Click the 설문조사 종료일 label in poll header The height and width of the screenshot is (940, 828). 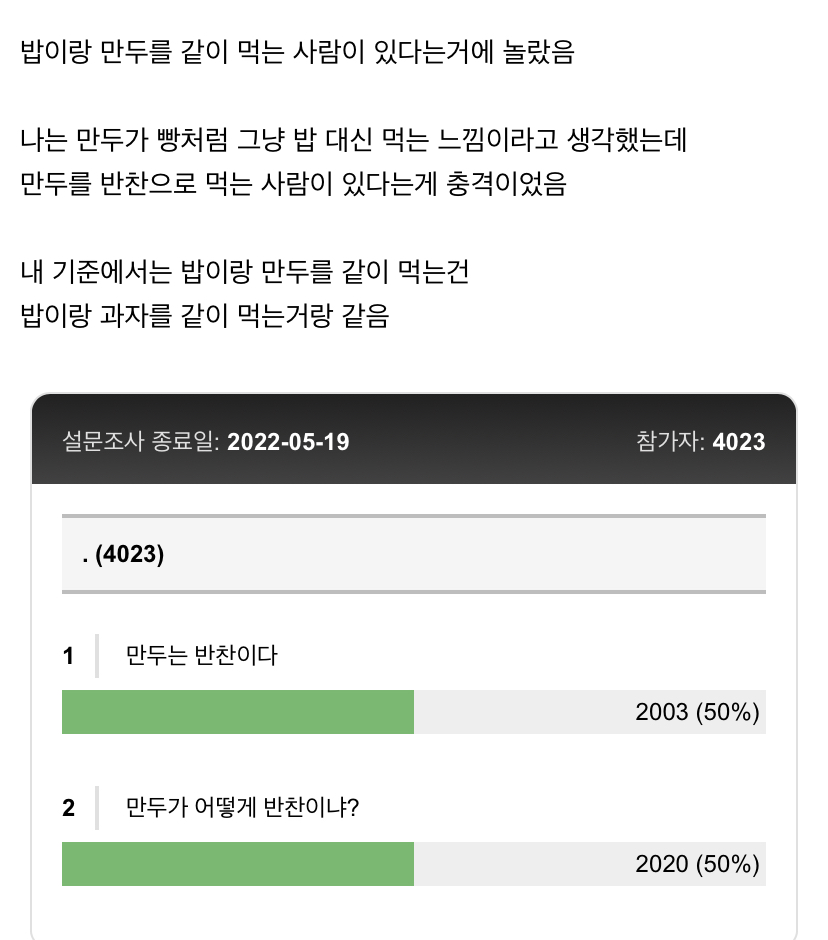tap(141, 441)
